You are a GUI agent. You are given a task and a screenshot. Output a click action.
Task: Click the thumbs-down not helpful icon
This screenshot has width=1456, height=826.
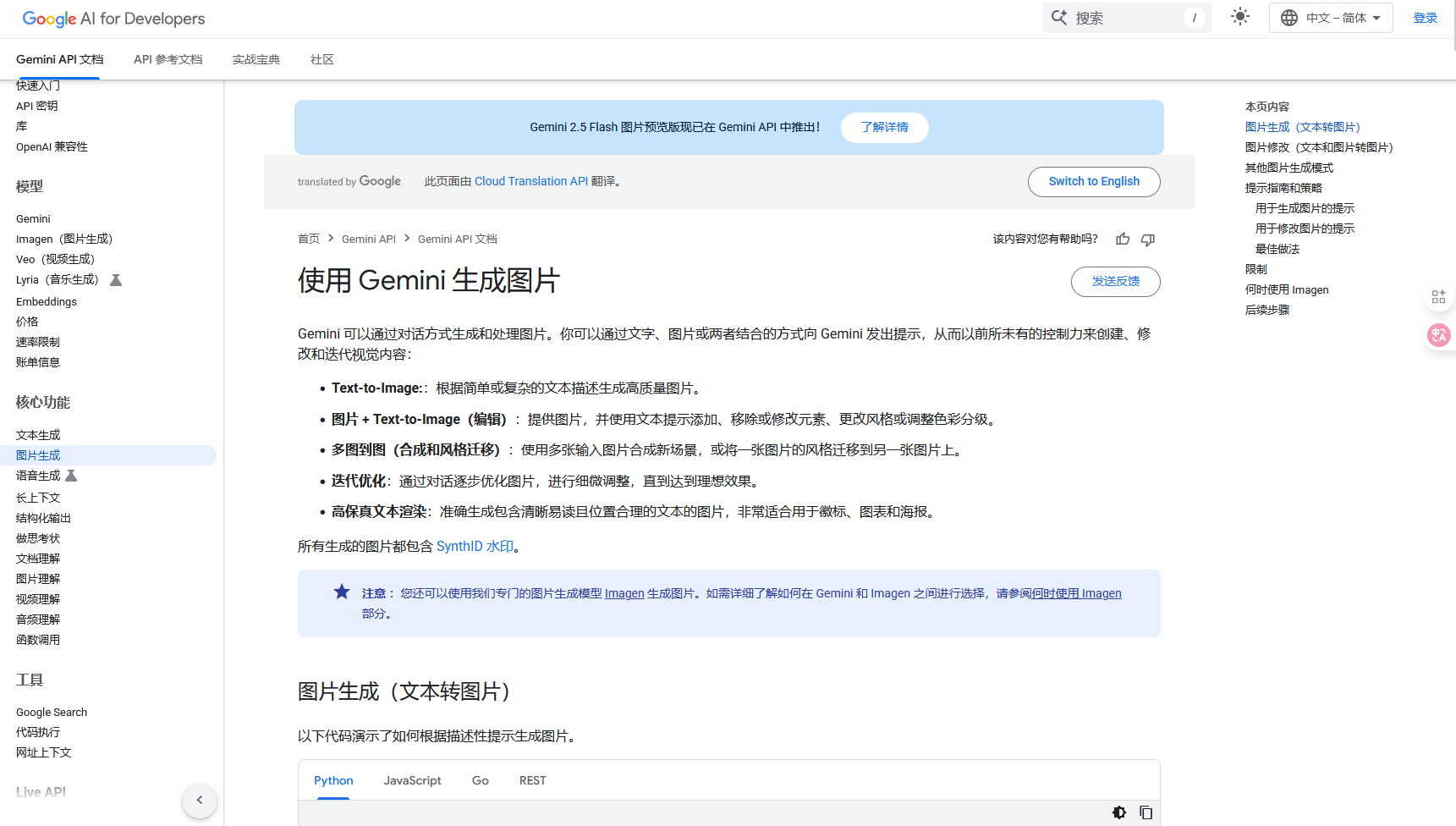[x=1148, y=240]
